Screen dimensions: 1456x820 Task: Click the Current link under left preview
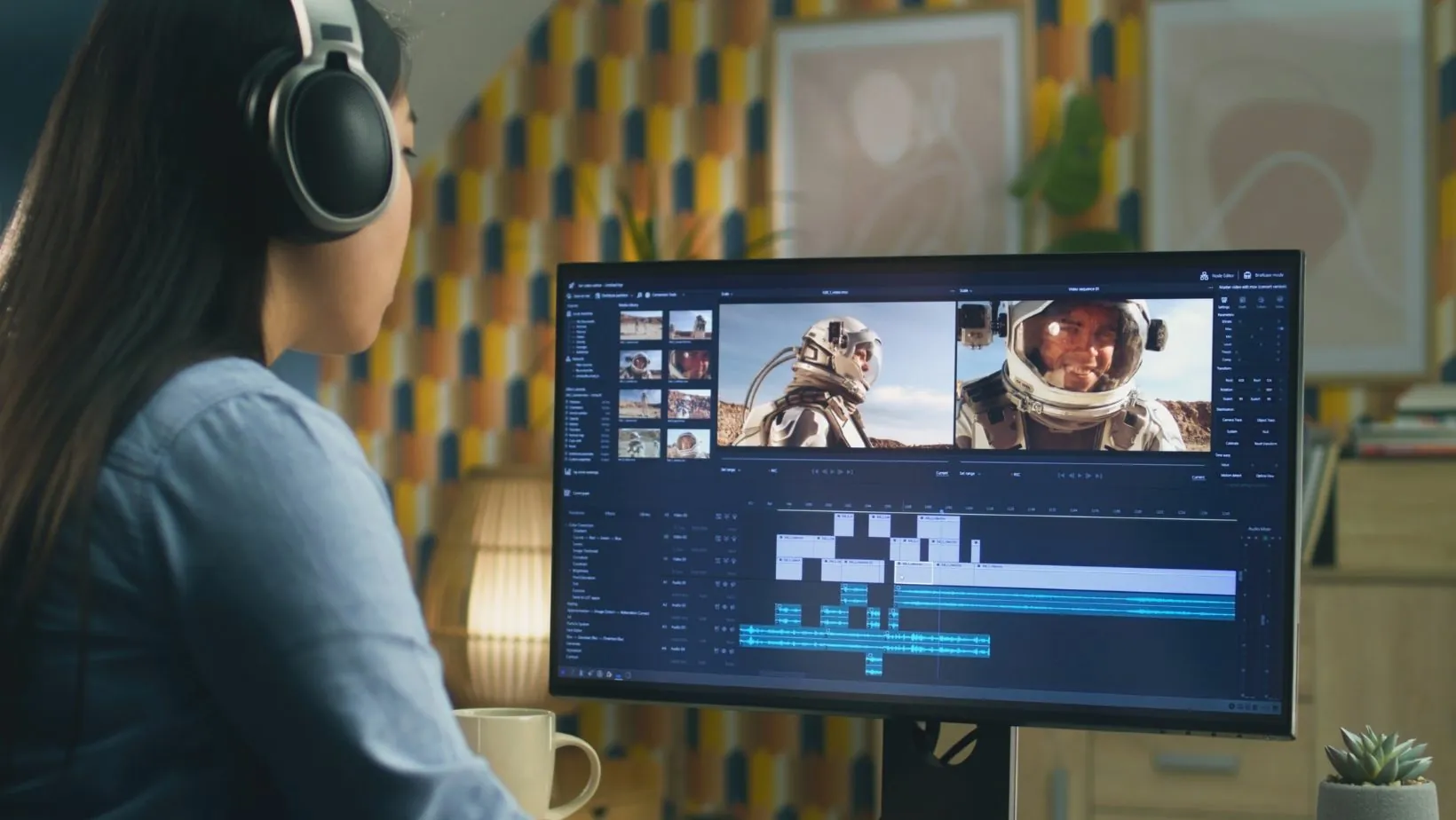coord(942,473)
